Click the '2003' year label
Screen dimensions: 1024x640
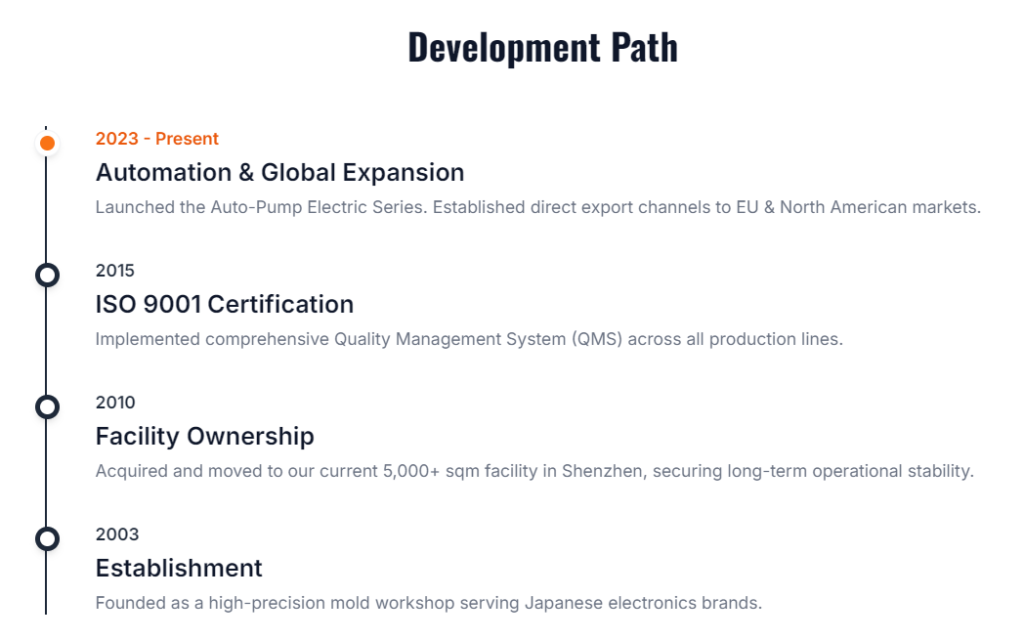(x=117, y=535)
